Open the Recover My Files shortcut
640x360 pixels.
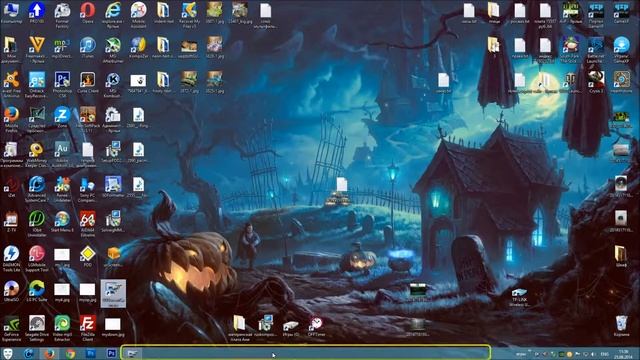click(189, 14)
